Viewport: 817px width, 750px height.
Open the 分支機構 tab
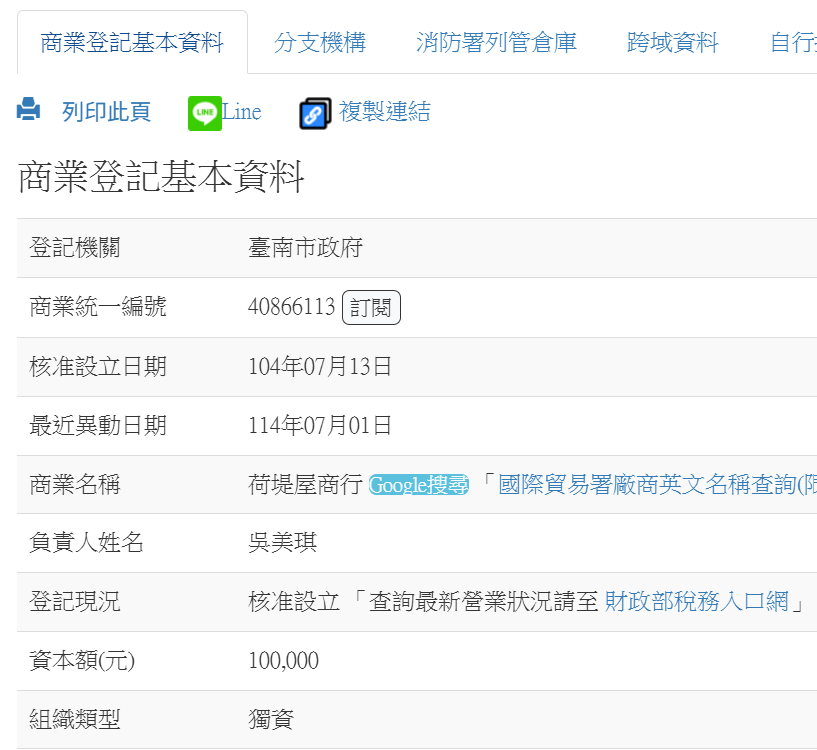point(320,42)
